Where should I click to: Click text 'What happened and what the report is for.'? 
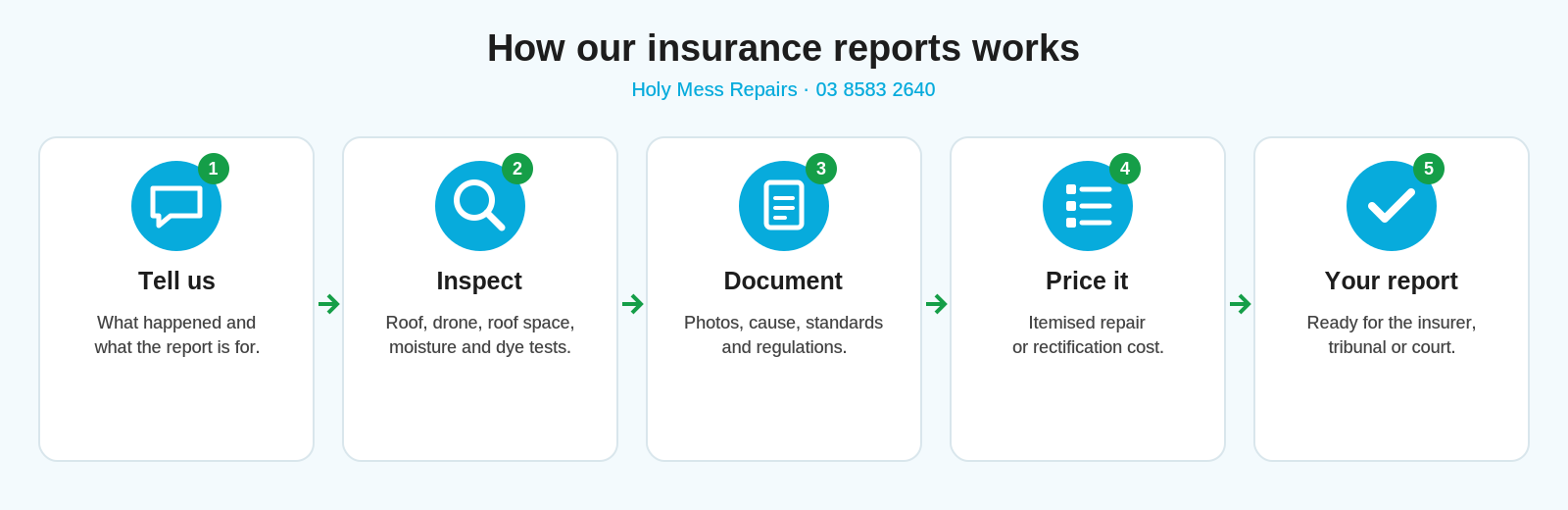(x=176, y=334)
